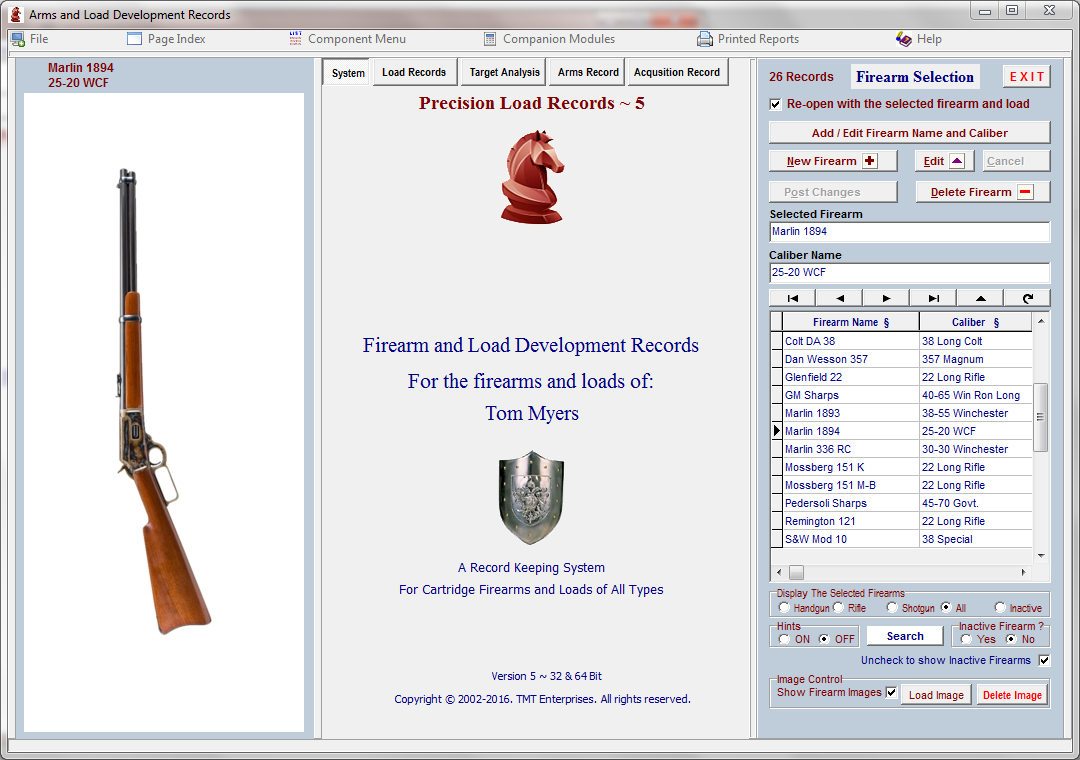
Task: Switch to the System tab
Action: coord(348,72)
